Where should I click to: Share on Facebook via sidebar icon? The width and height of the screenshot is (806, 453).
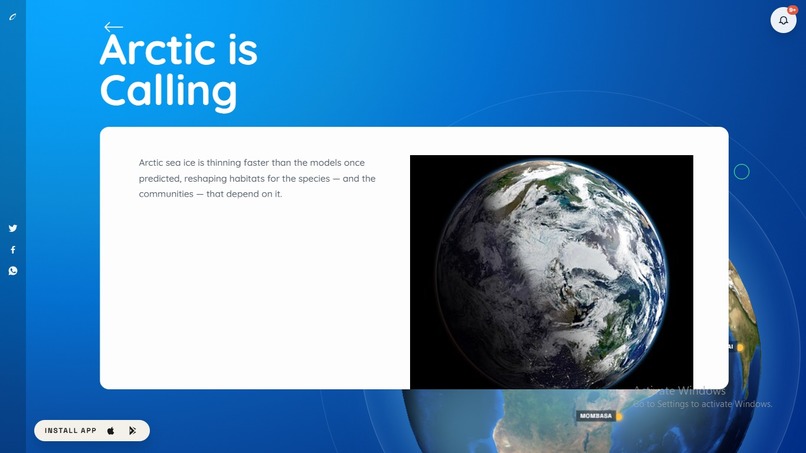(13, 250)
